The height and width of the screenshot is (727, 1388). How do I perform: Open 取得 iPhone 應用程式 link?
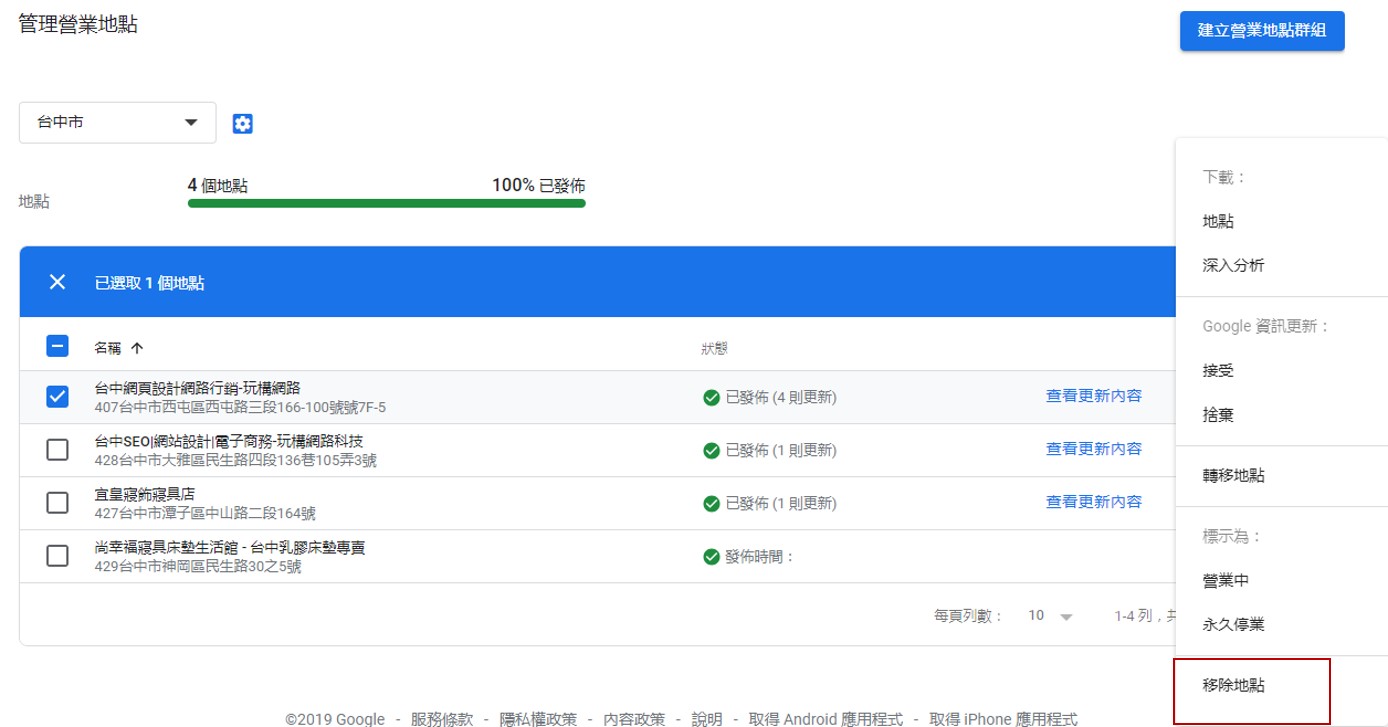coord(1003,719)
